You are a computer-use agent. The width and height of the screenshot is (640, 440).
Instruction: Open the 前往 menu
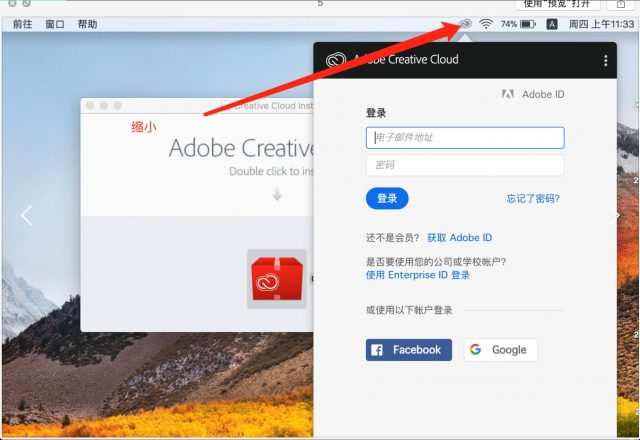[x=22, y=24]
